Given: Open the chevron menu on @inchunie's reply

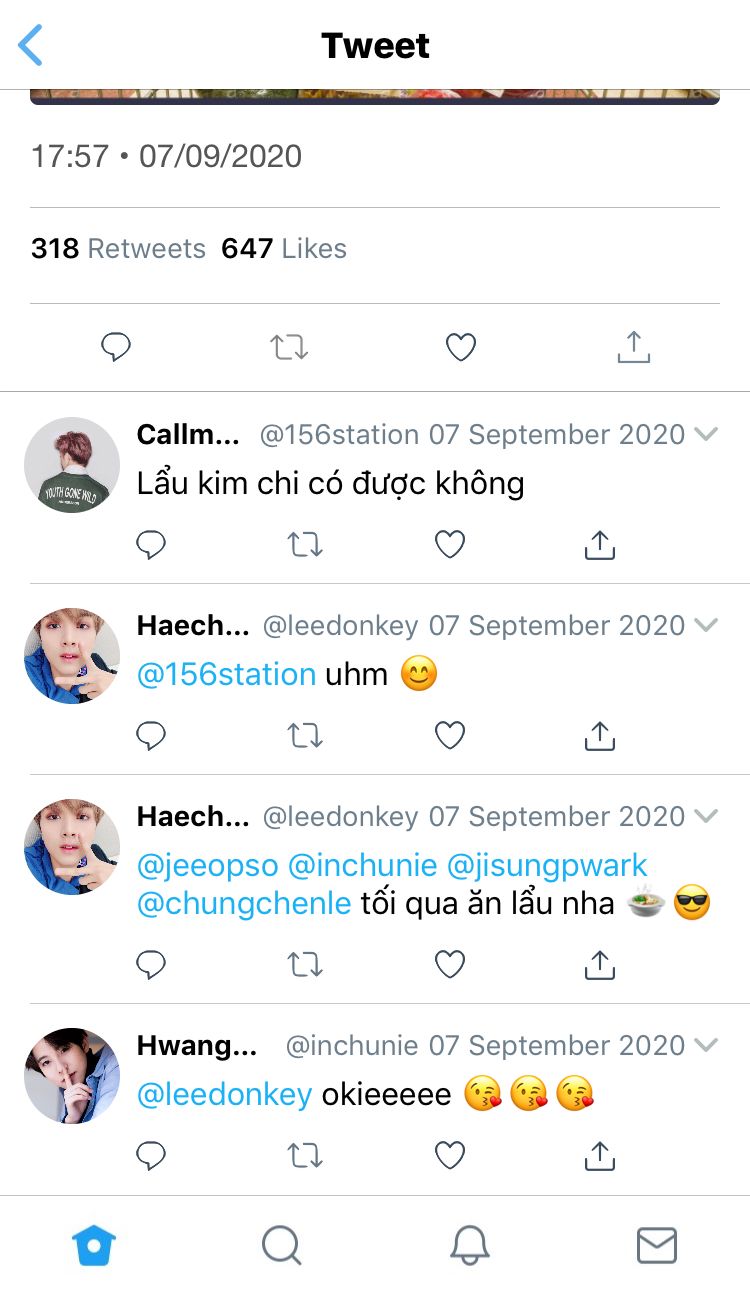Looking at the screenshot, I should tap(706, 1046).
